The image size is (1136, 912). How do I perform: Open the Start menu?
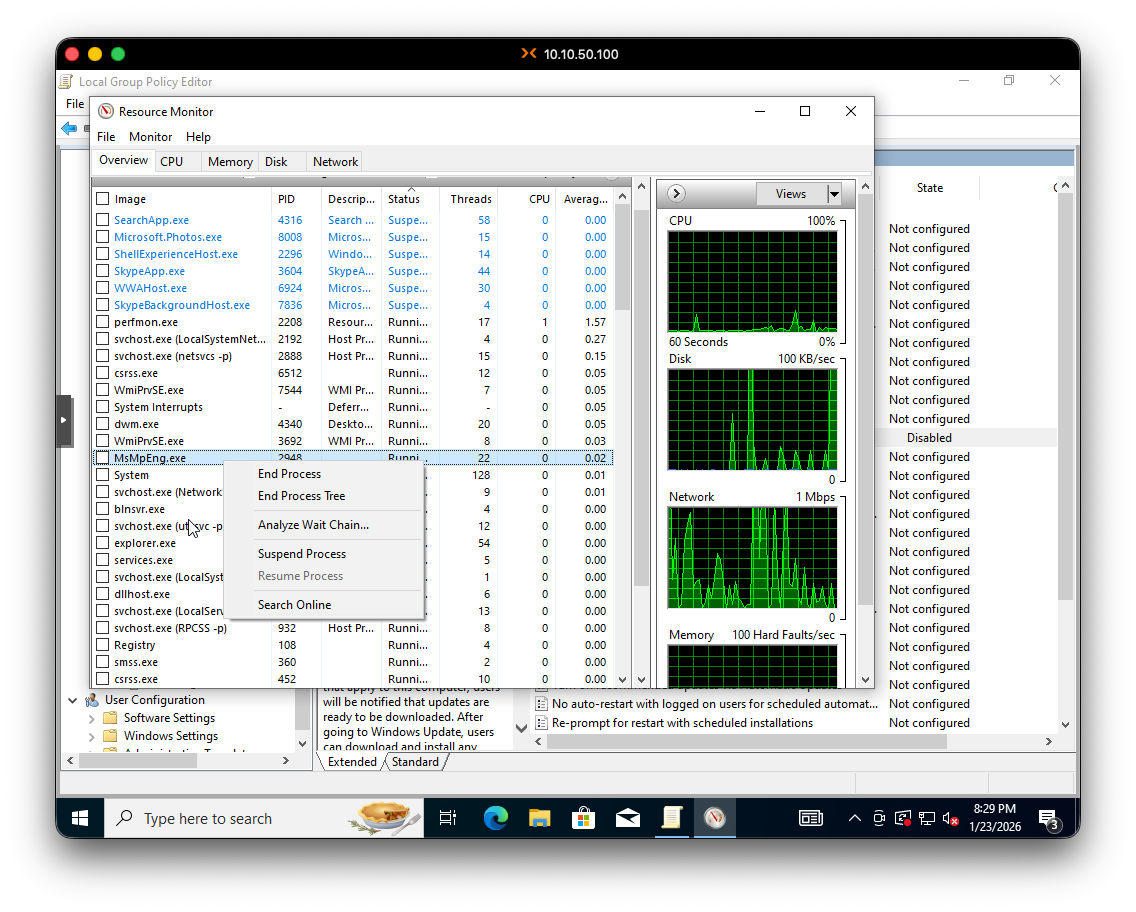coord(80,817)
